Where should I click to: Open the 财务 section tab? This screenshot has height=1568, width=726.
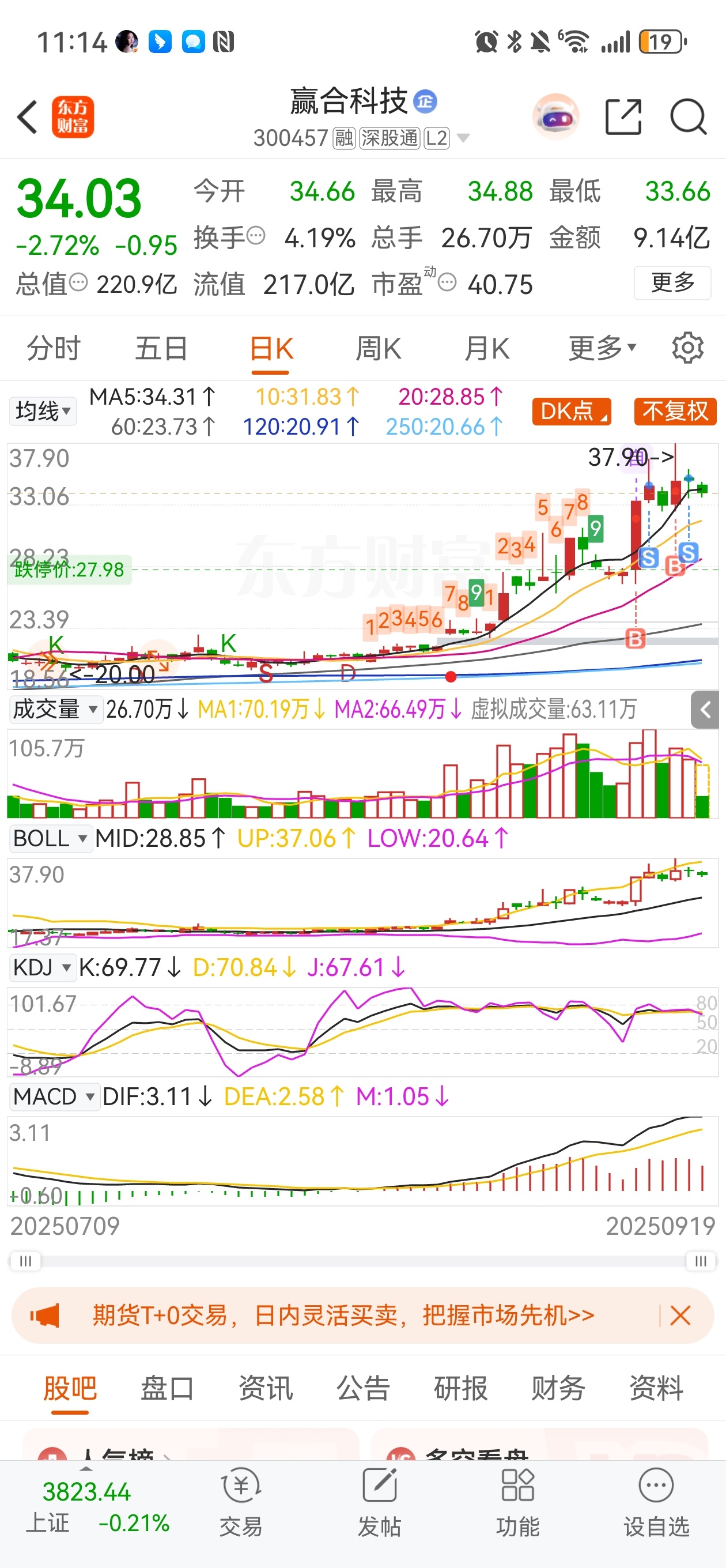[x=558, y=1389]
